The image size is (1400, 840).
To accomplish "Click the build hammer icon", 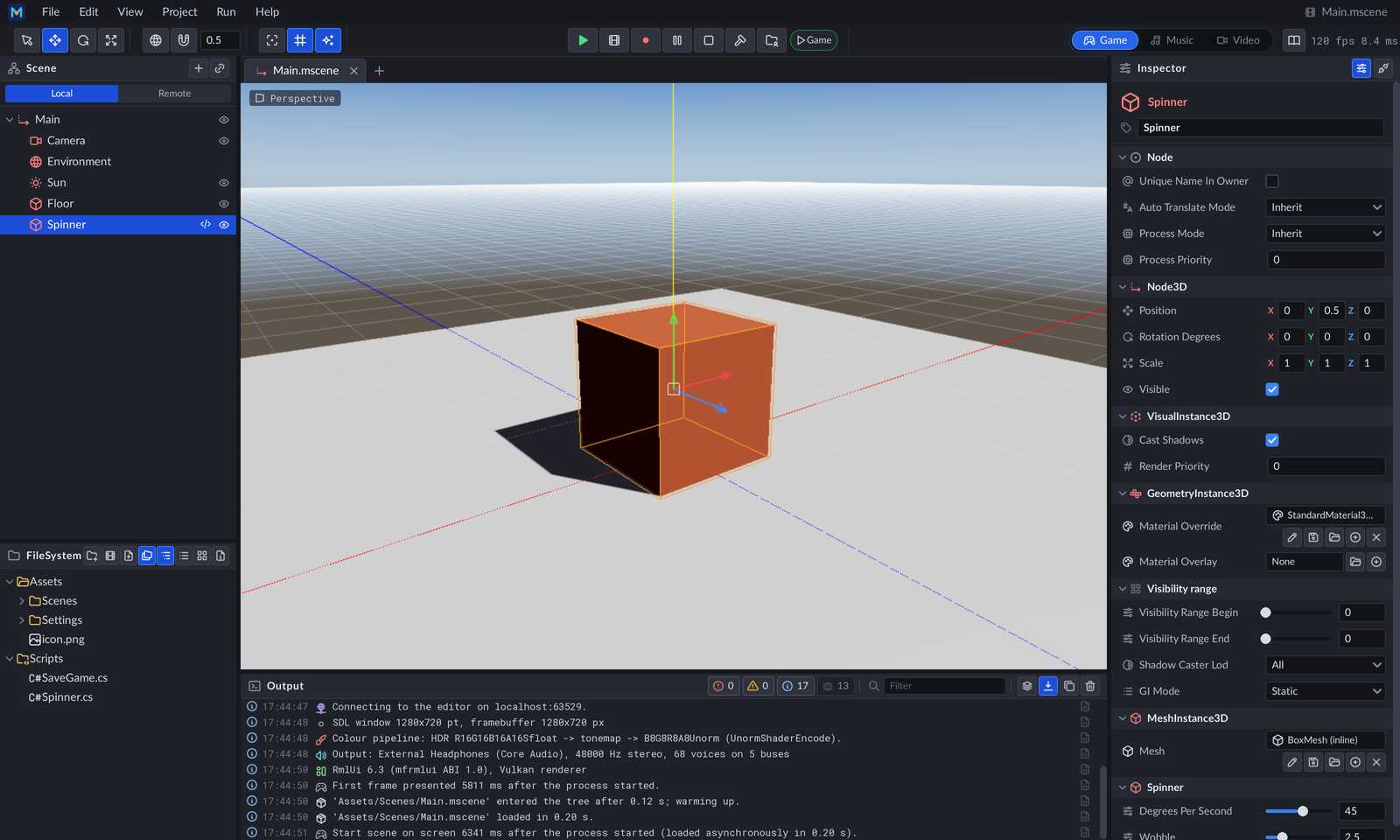I will pos(740,40).
